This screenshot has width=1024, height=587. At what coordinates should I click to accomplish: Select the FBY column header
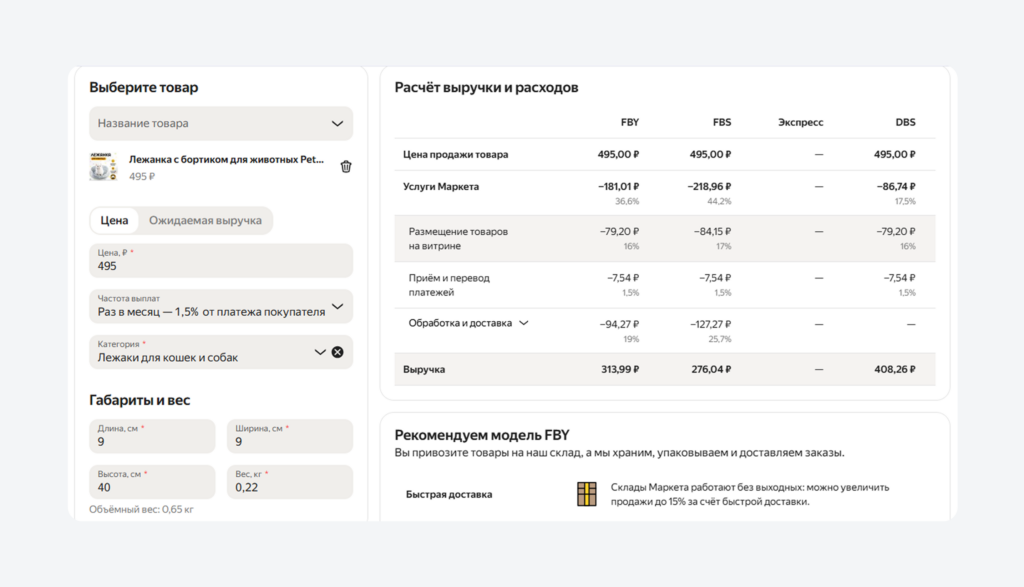coord(629,122)
